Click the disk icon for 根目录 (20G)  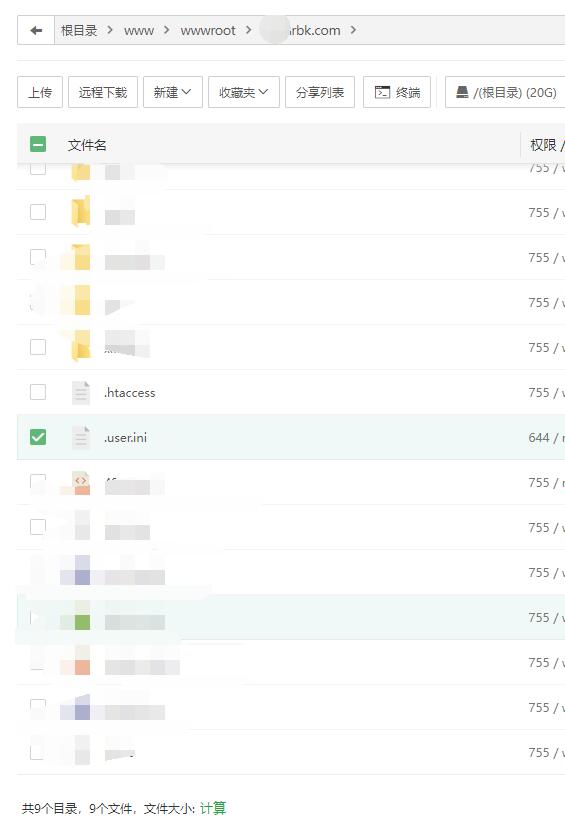[x=462, y=92]
